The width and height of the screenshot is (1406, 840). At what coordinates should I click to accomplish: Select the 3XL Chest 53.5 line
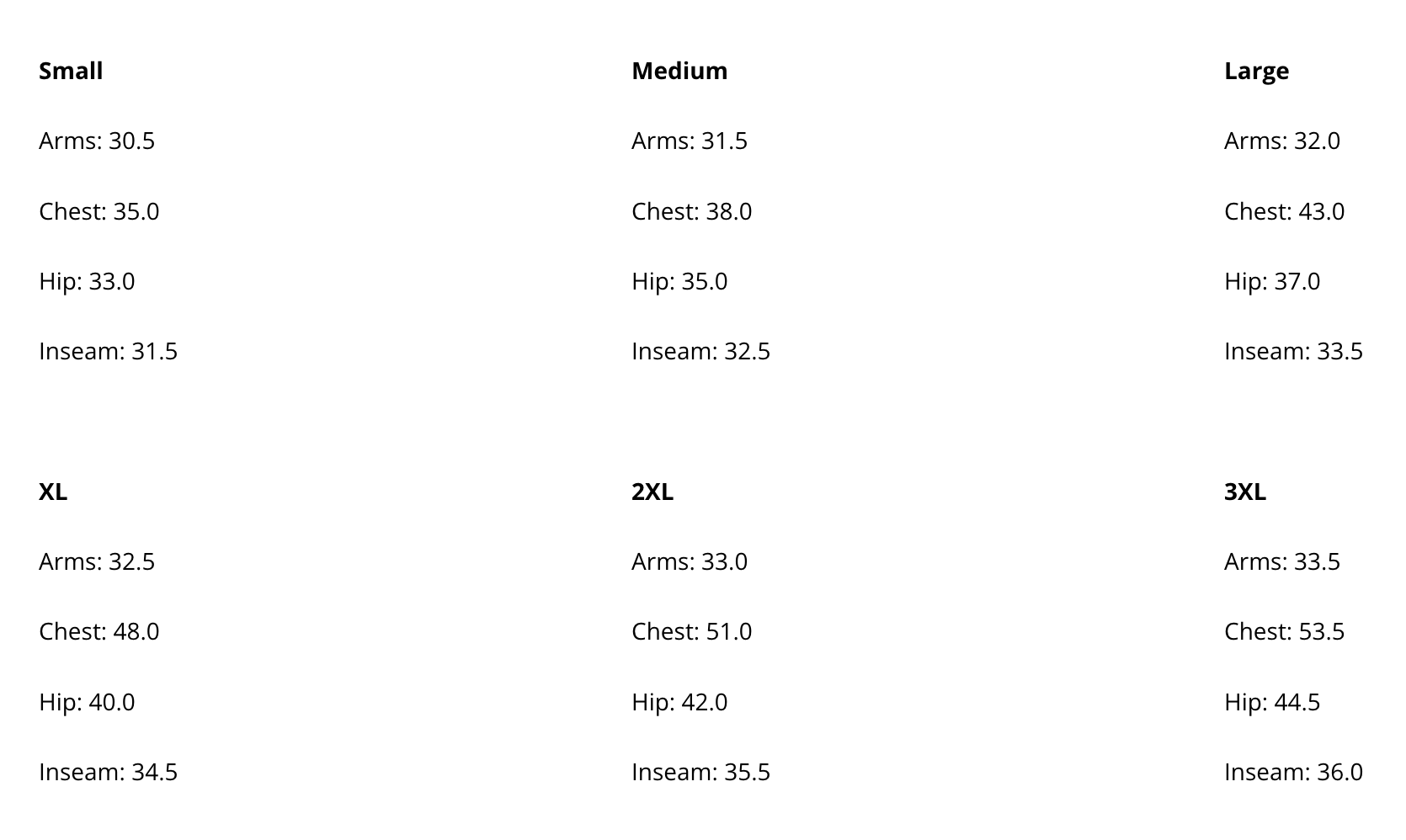click(x=1285, y=631)
